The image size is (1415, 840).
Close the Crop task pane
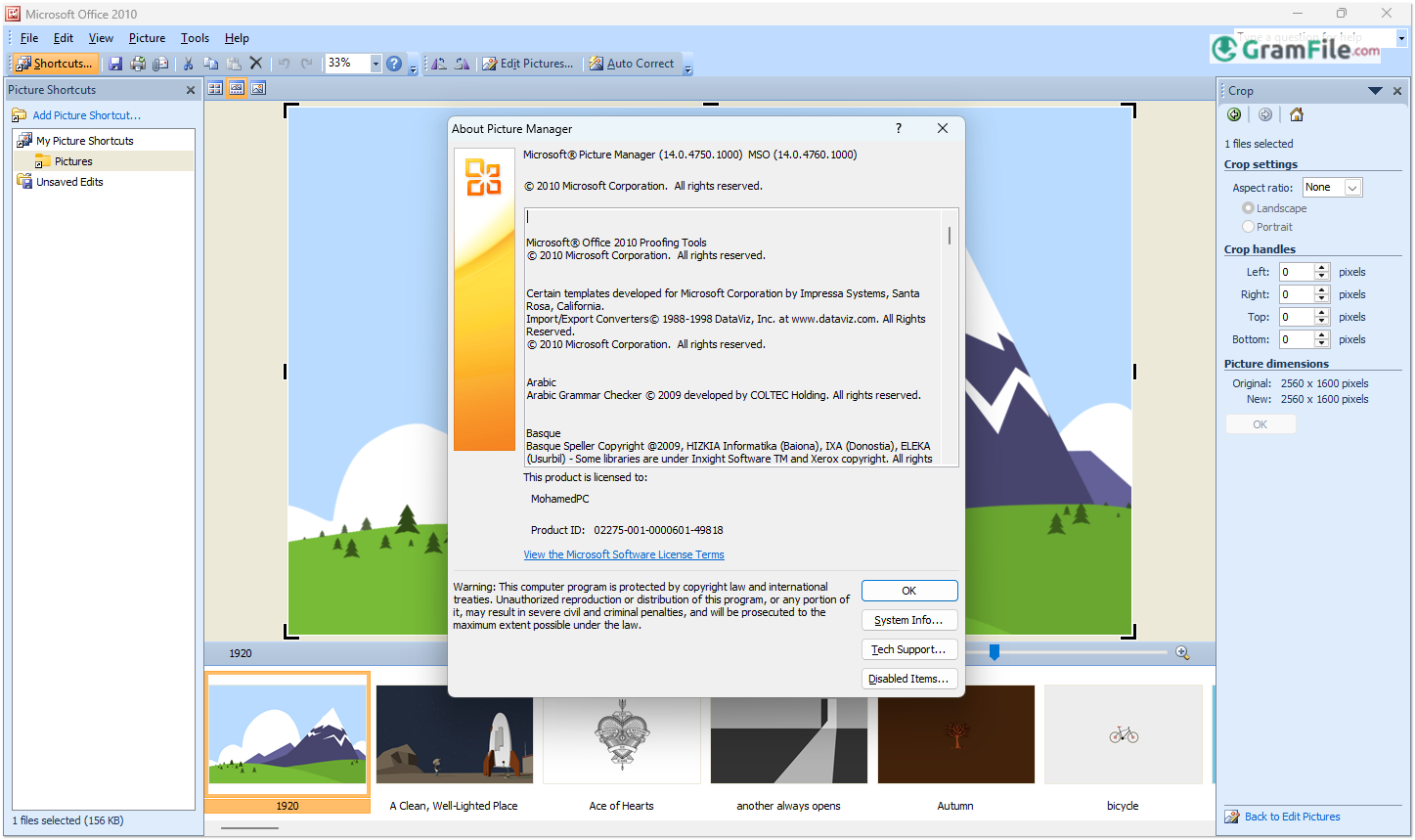pyautogui.click(x=1397, y=91)
